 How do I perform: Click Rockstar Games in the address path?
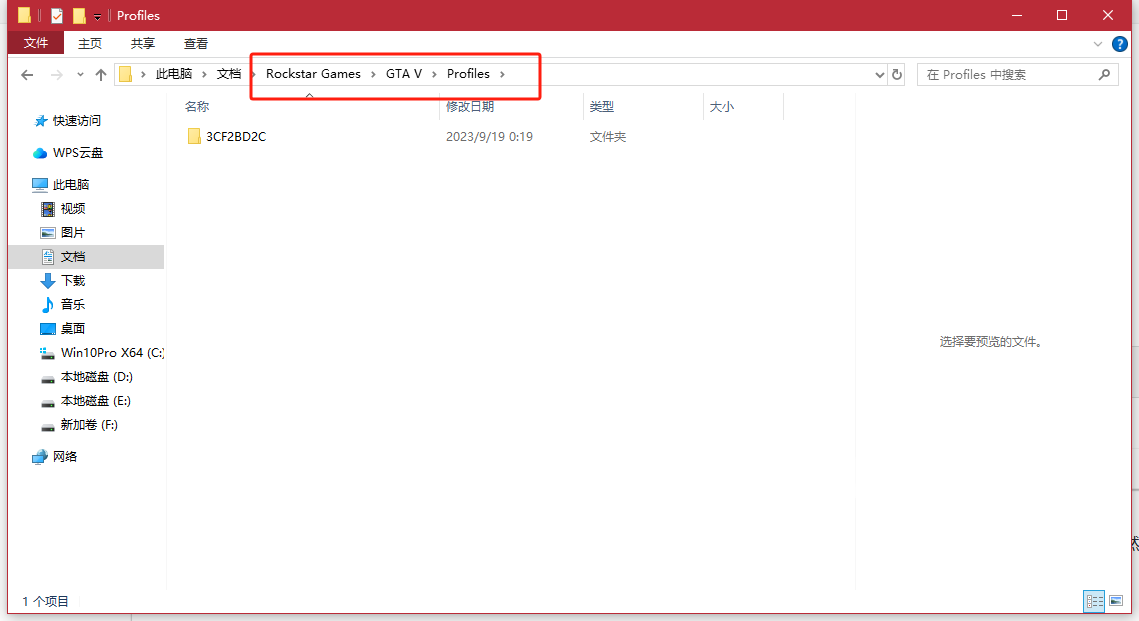point(313,74)
